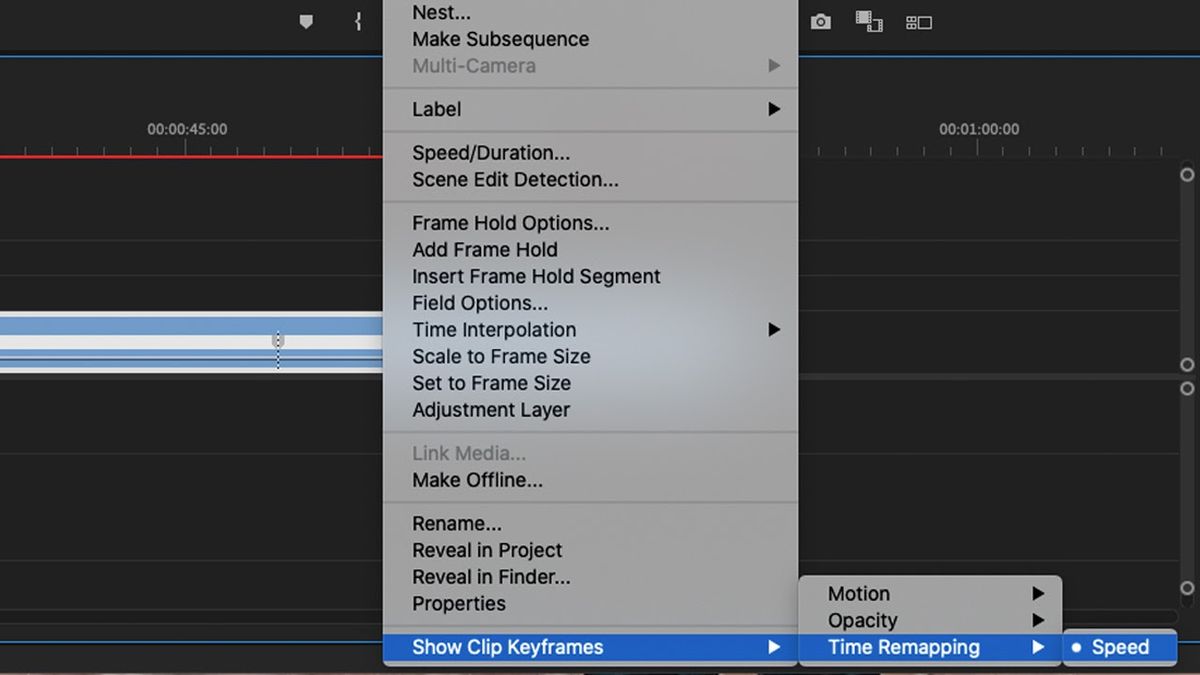Click the keyframe marker on the blue clip
1200x675 pixels.
[x=277, y=342]
